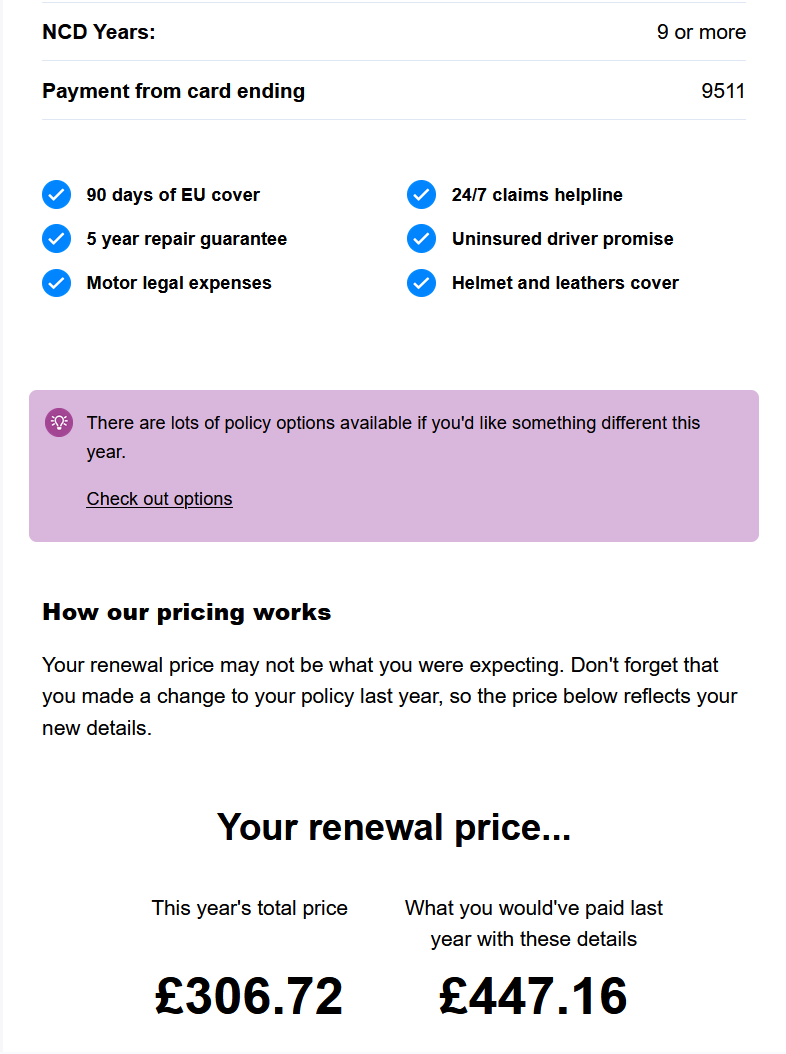Click the lightbulb tip icon in purple banner
Viewport: 786px width, 1054px height.
tap(59, 423)
